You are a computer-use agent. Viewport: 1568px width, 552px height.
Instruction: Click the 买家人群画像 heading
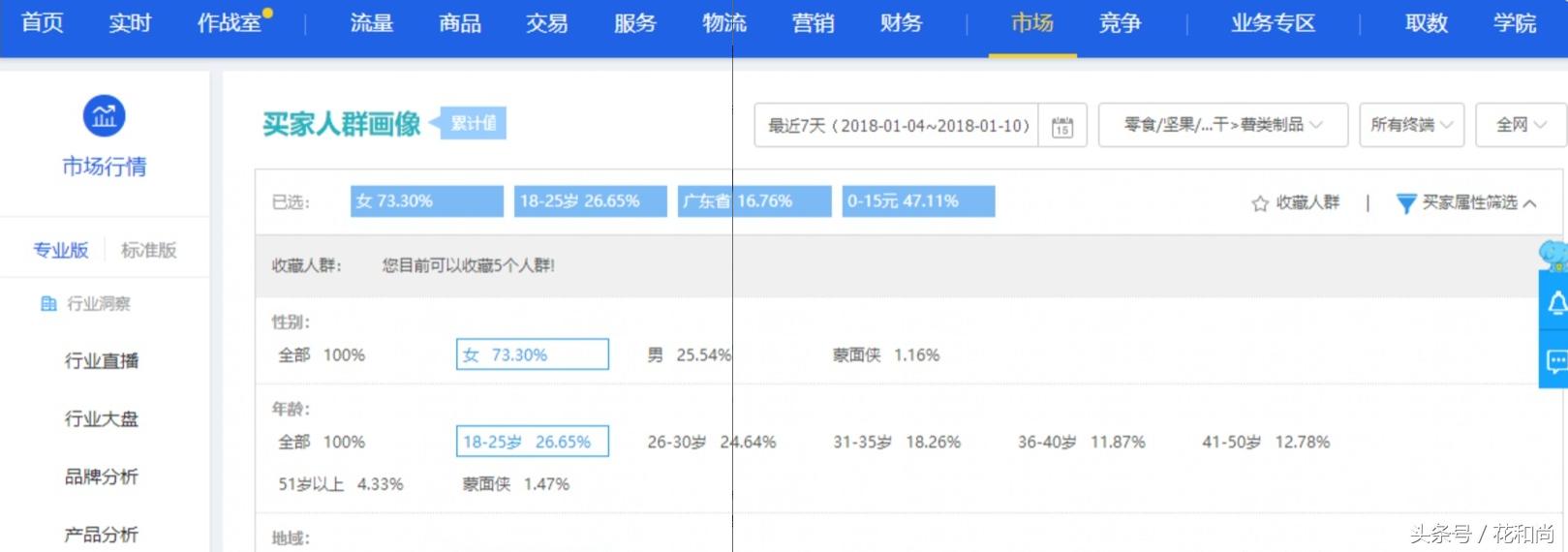coord(341,124)
